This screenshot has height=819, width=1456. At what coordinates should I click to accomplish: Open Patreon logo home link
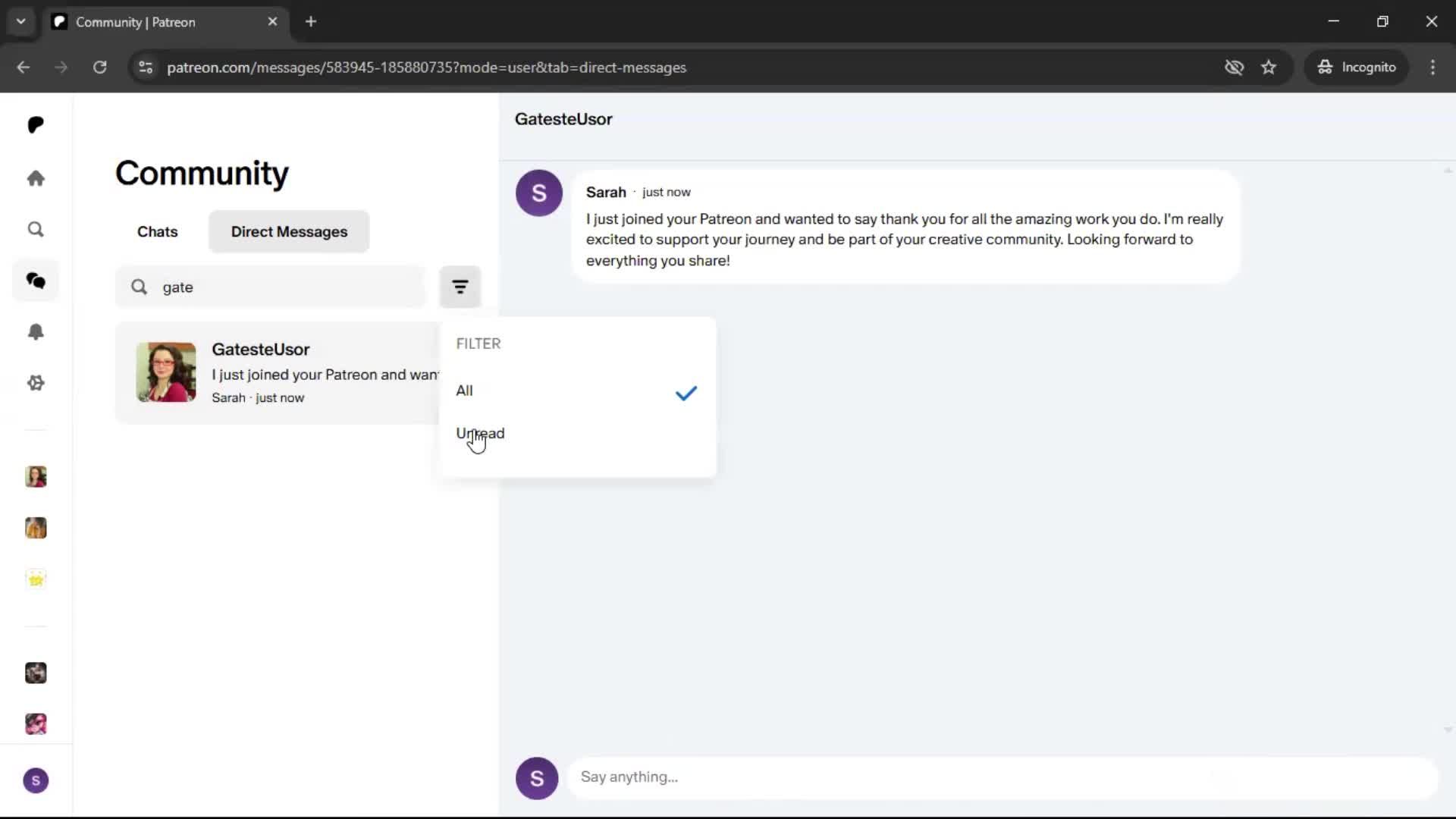pos(36,124)
